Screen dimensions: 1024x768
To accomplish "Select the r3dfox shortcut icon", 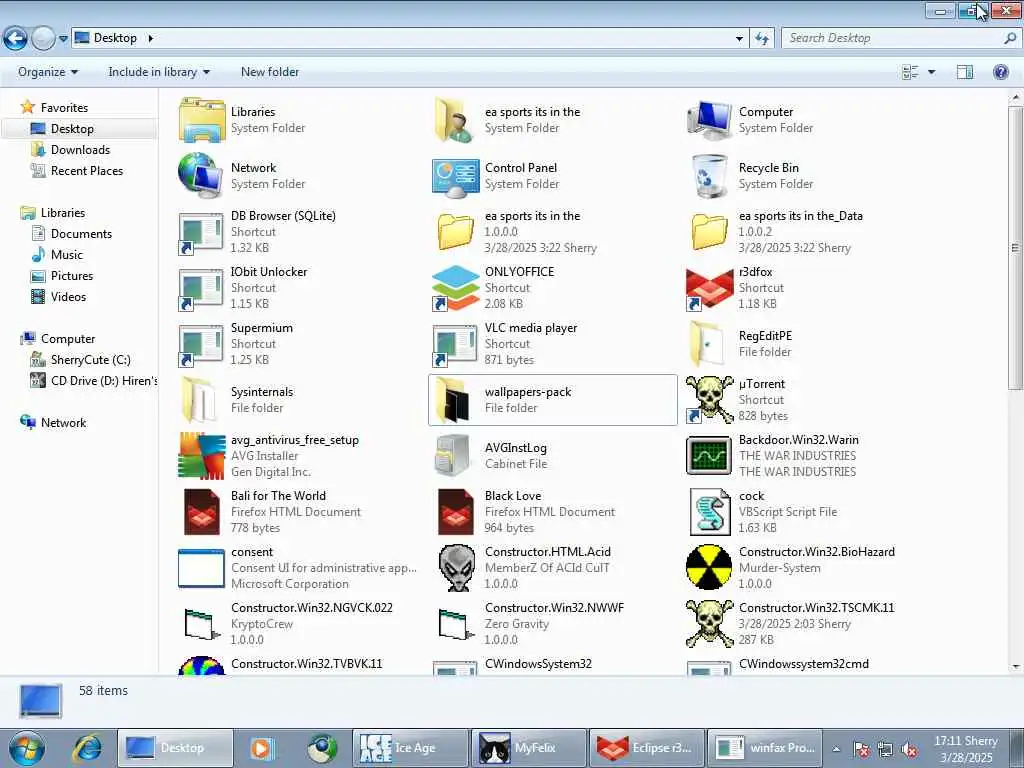I will pos(709,288).
